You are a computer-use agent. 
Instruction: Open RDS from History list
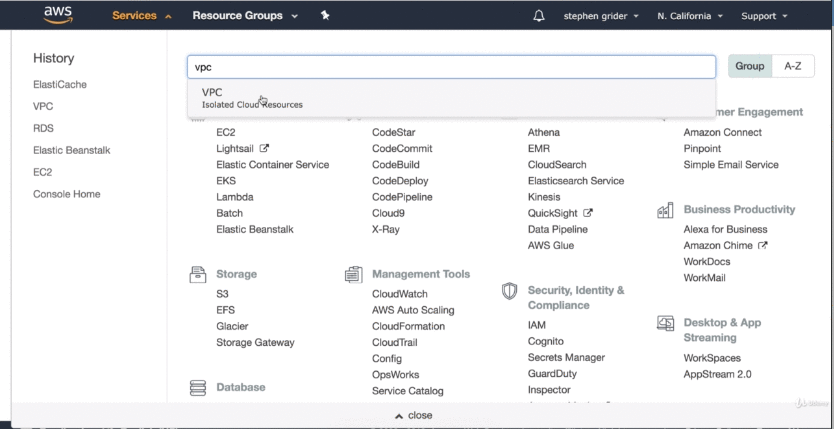(43, 128)
